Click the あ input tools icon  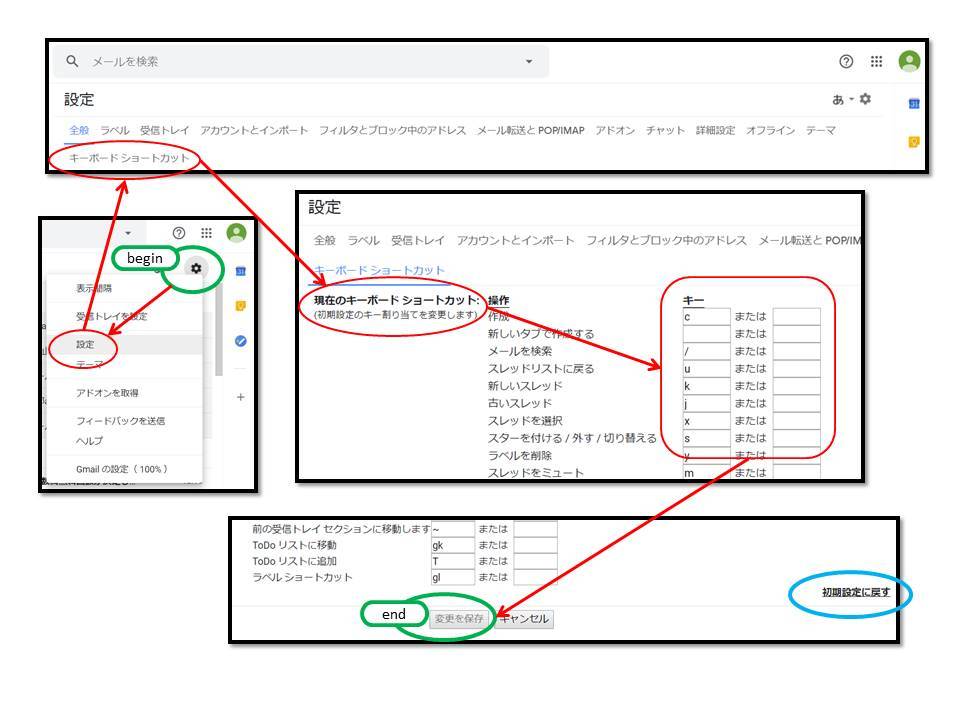838,99
